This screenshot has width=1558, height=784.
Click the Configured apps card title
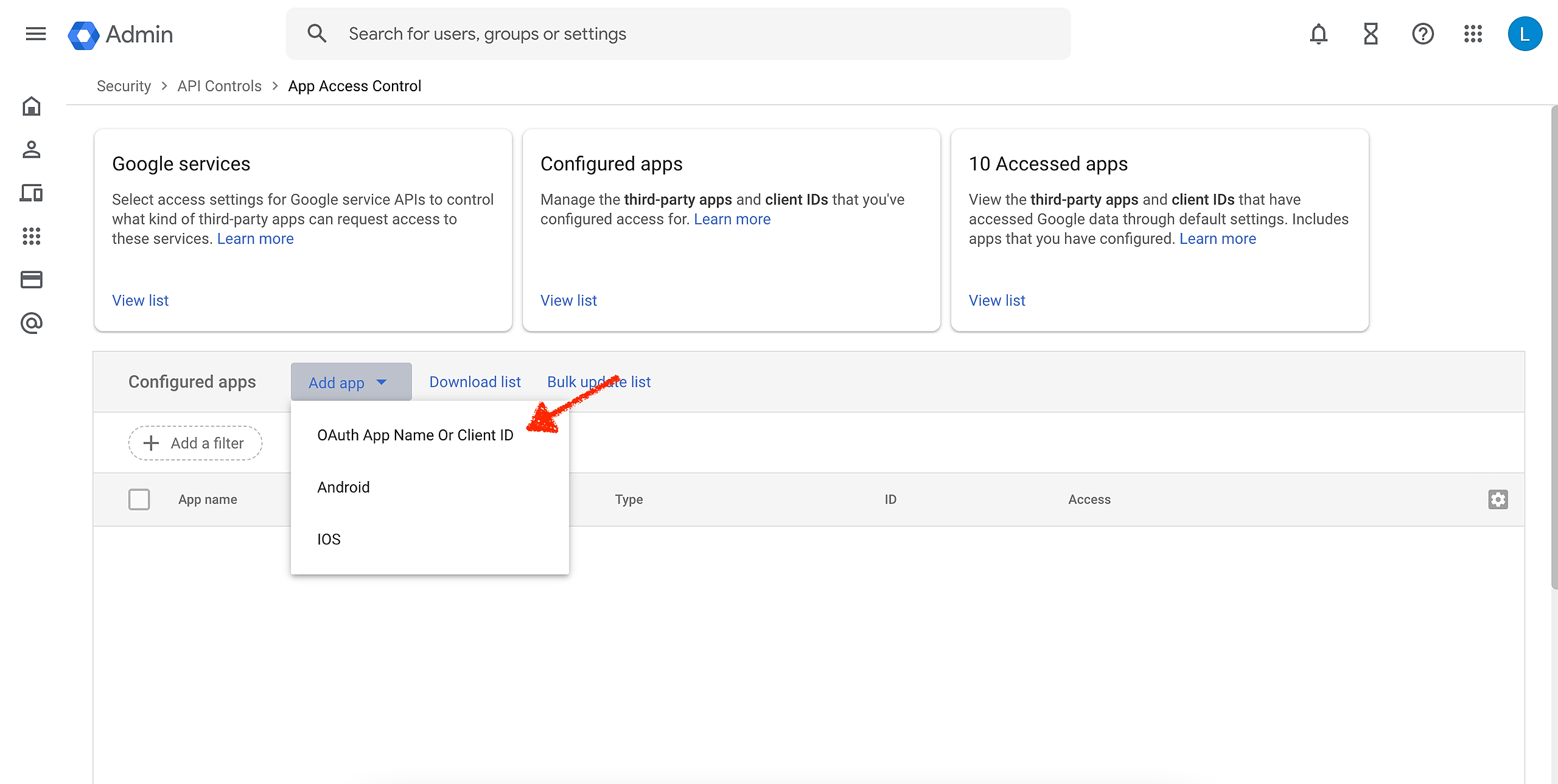click(612, 164)
